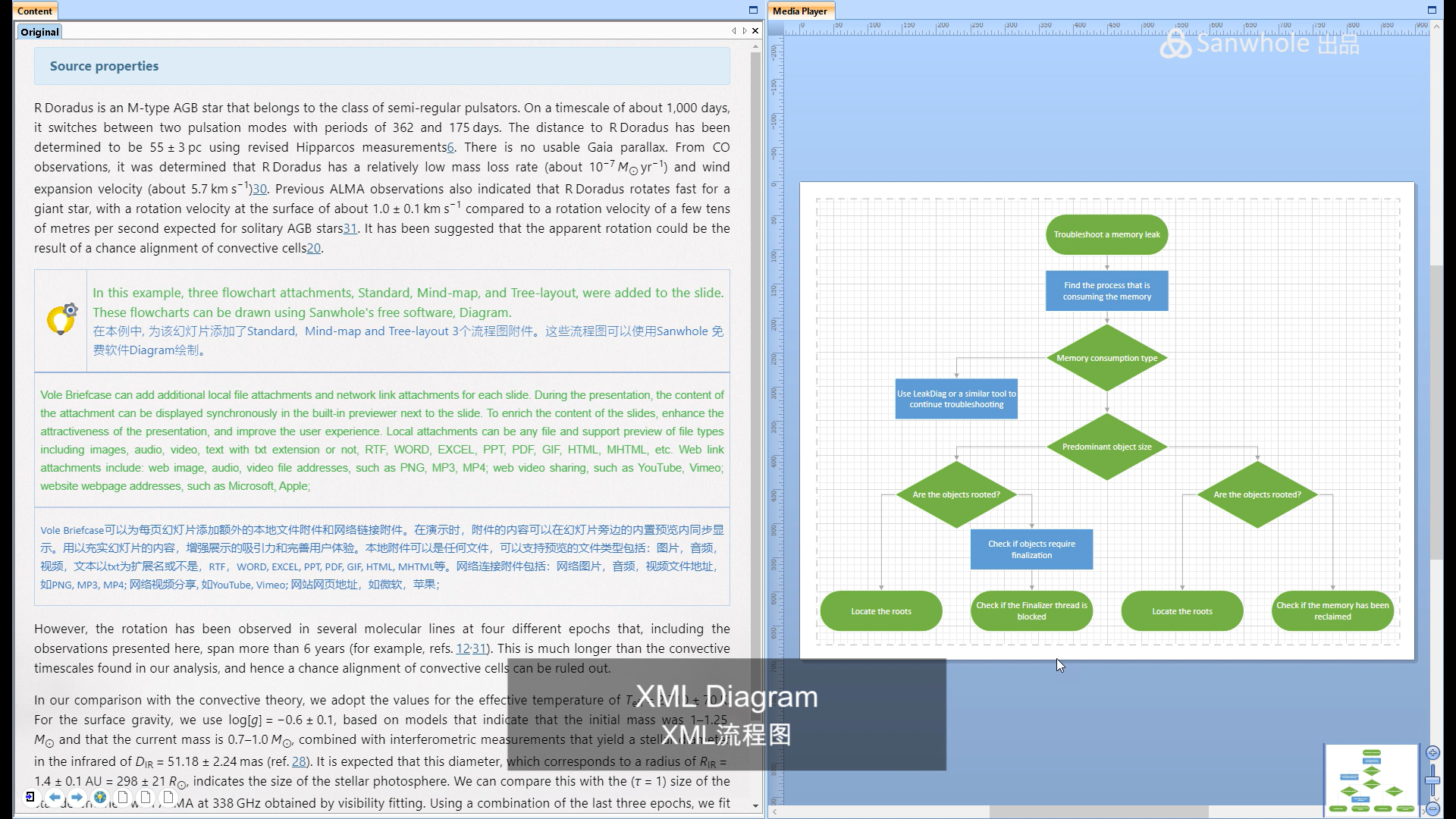
Task: Click the exit presentation icon in bottom toolbar
Action: pyautogui.click(x=30, y=797)
